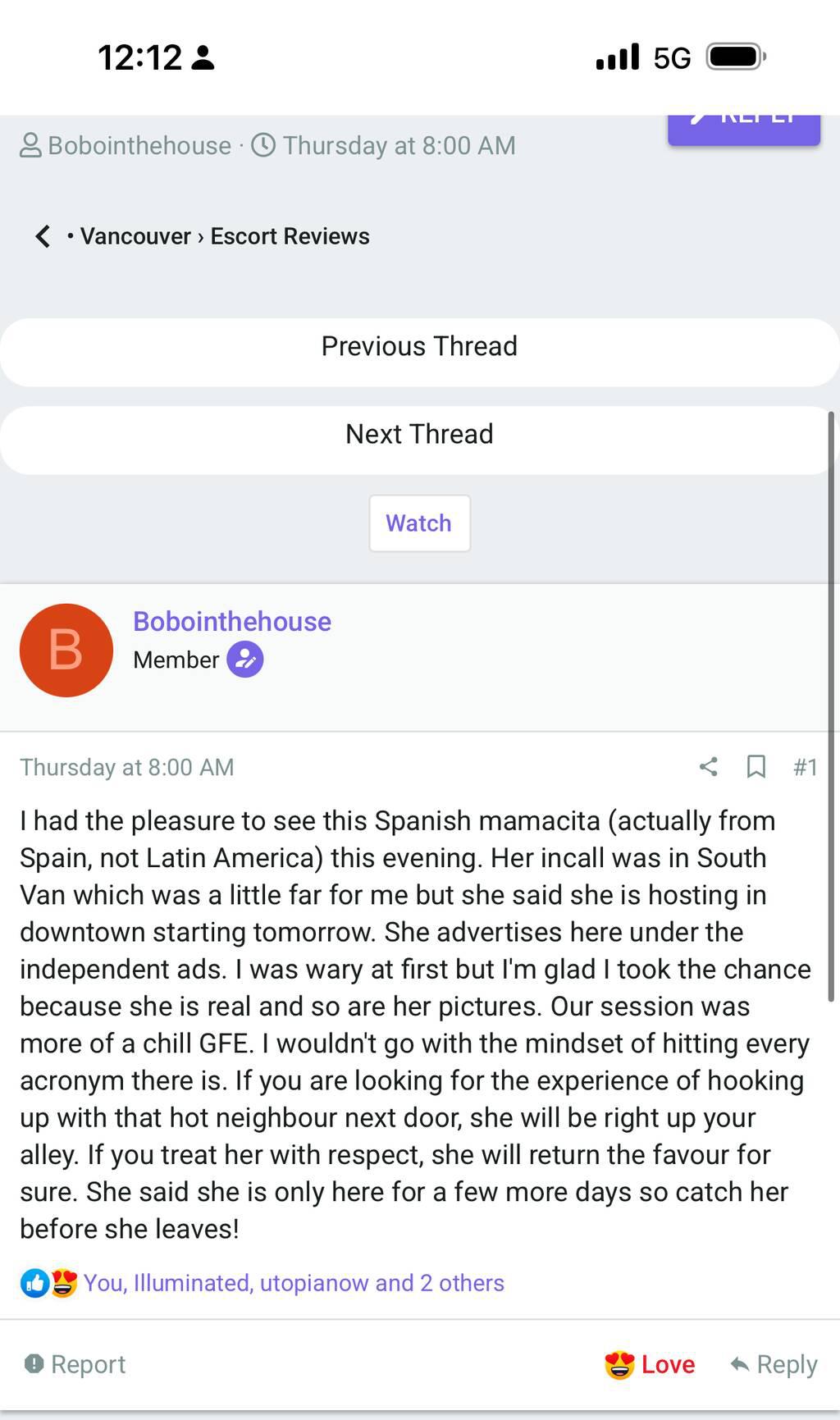Bookmark this post with bookmark icon
Viewport: 840px width, 1420px height.
pyautogui.click(x=756, y=767)
